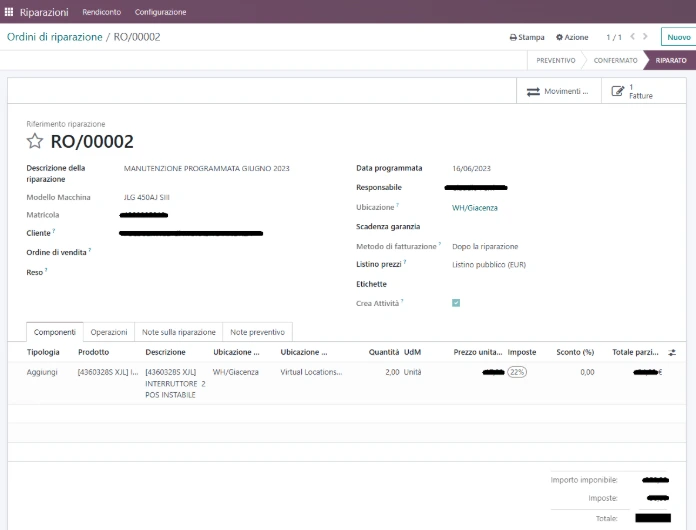Open column options adjust icon in table
This screenshot has width=696, height=530.
672,352
